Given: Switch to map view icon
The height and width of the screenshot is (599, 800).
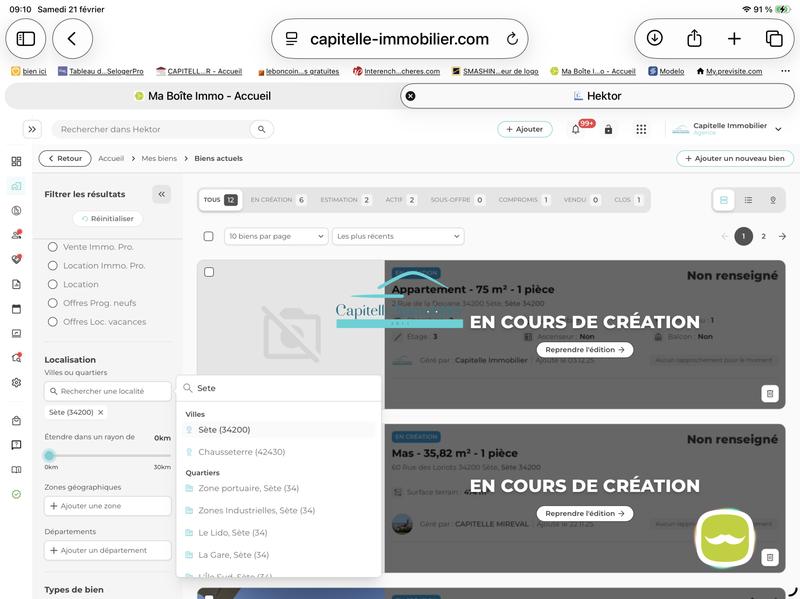Looking at the screenshot, I should coord(773,200).
